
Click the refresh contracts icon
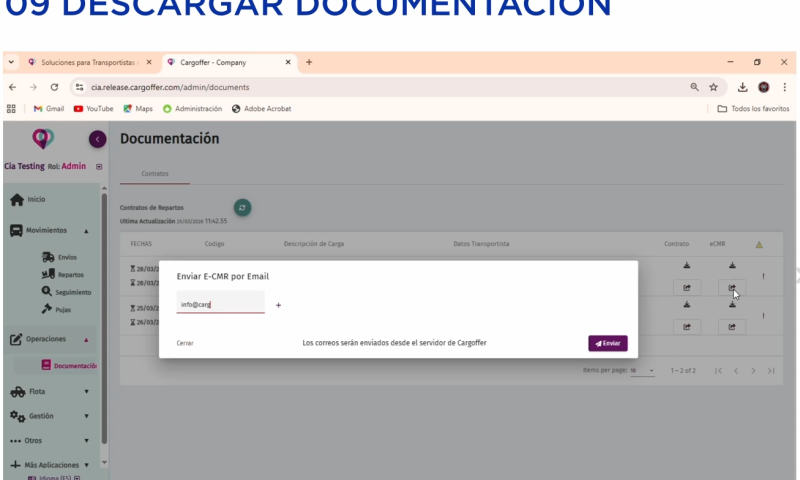(241, 207)
